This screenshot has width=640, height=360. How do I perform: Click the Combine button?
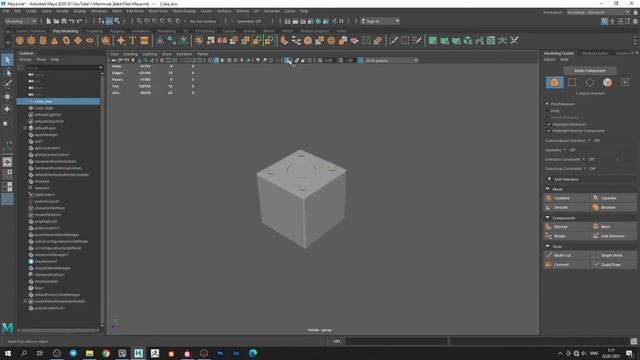[x=567, y=198]
